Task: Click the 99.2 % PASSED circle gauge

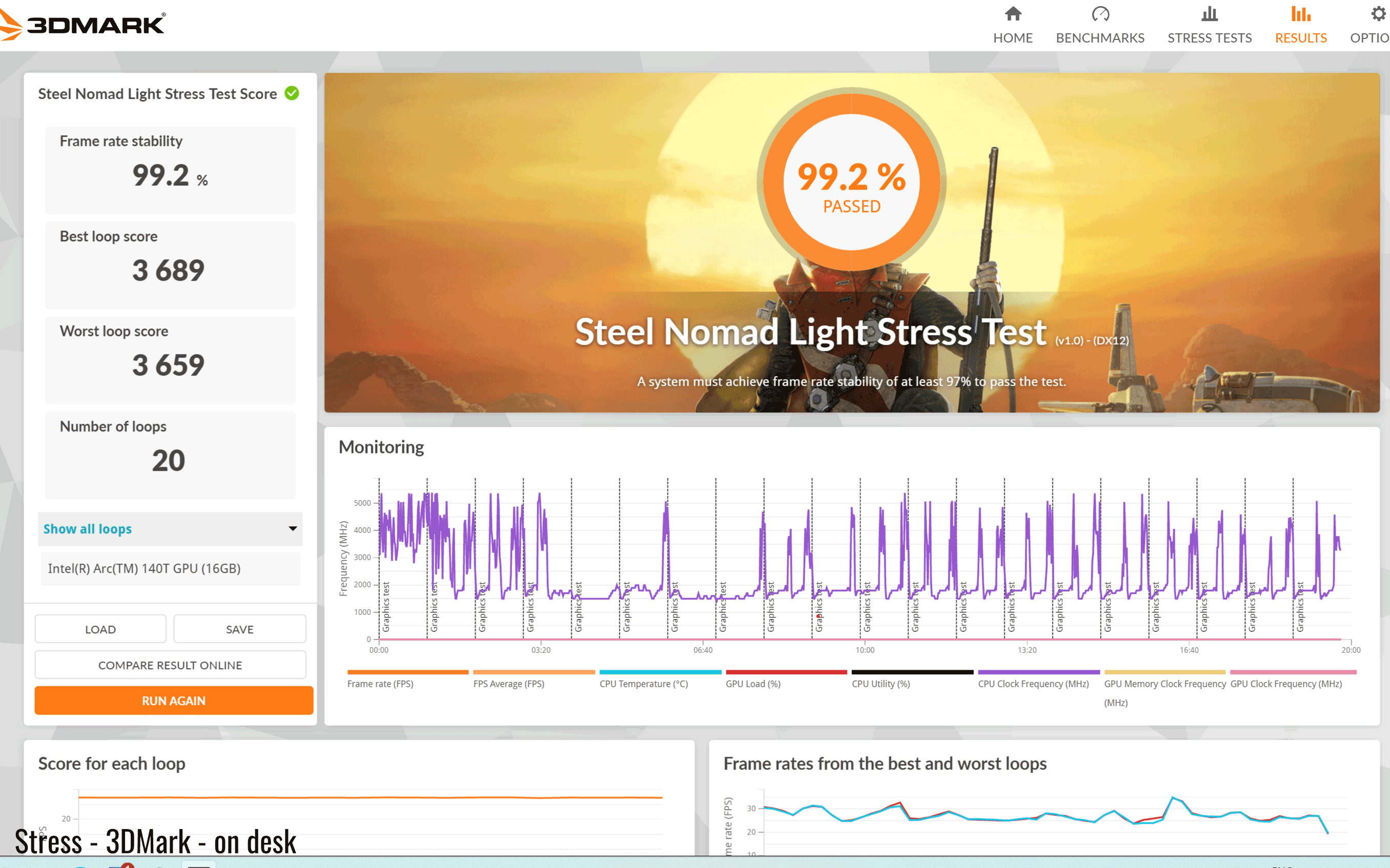Action: 851,181
